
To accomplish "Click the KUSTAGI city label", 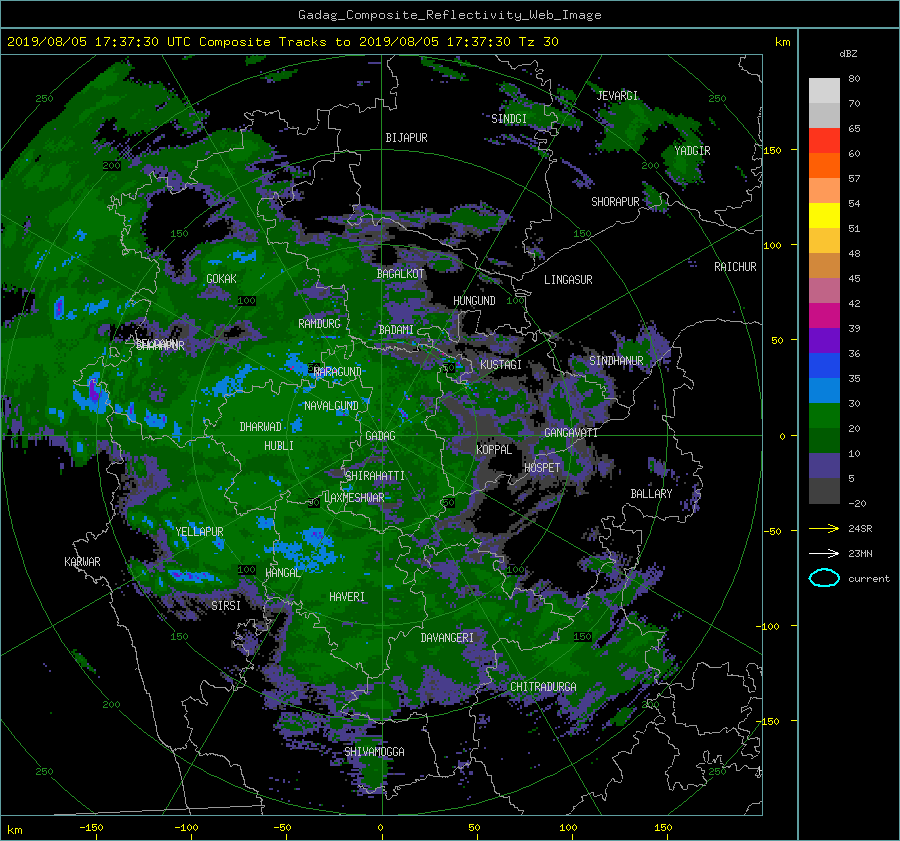I will point(501,365).
